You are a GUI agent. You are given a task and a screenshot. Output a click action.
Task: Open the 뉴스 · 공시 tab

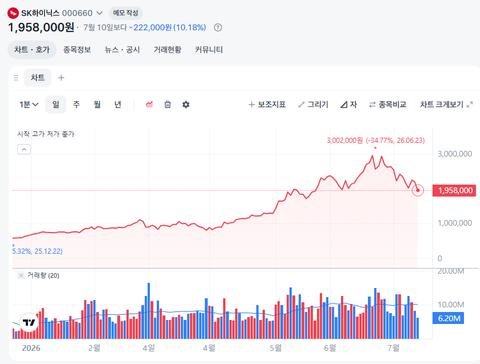point(122,50)
